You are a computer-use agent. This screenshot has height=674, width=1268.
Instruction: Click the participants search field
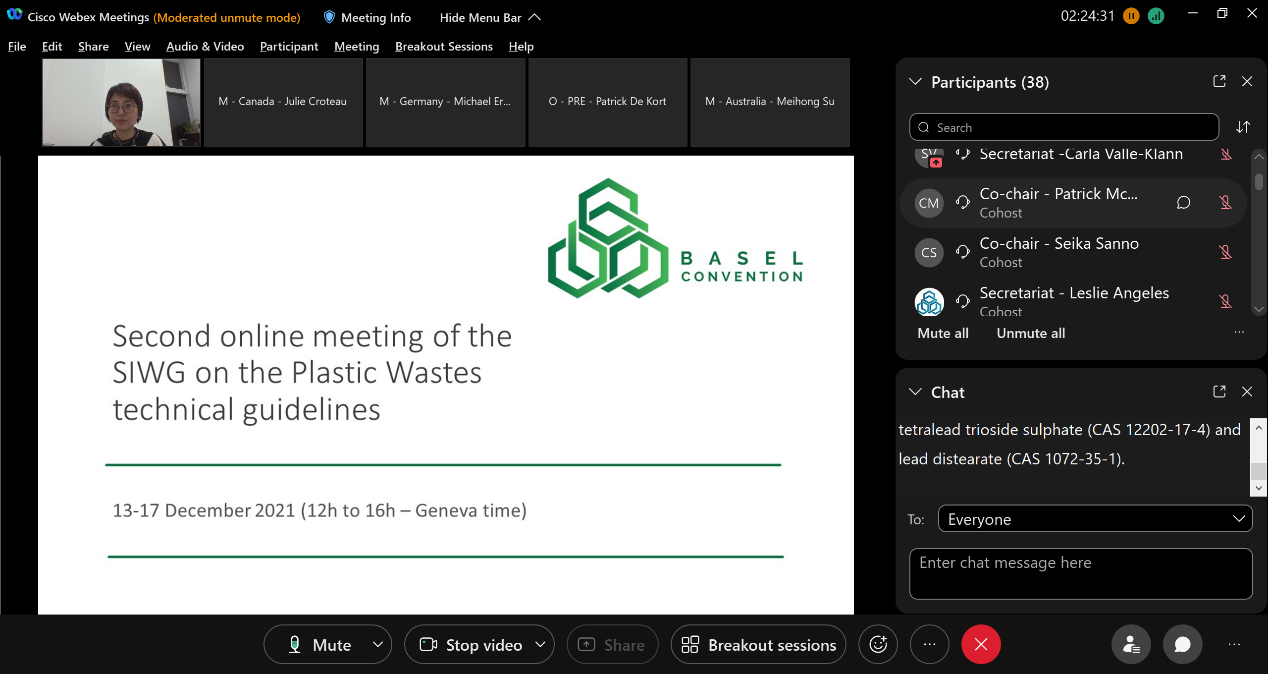coord(1064,127)
